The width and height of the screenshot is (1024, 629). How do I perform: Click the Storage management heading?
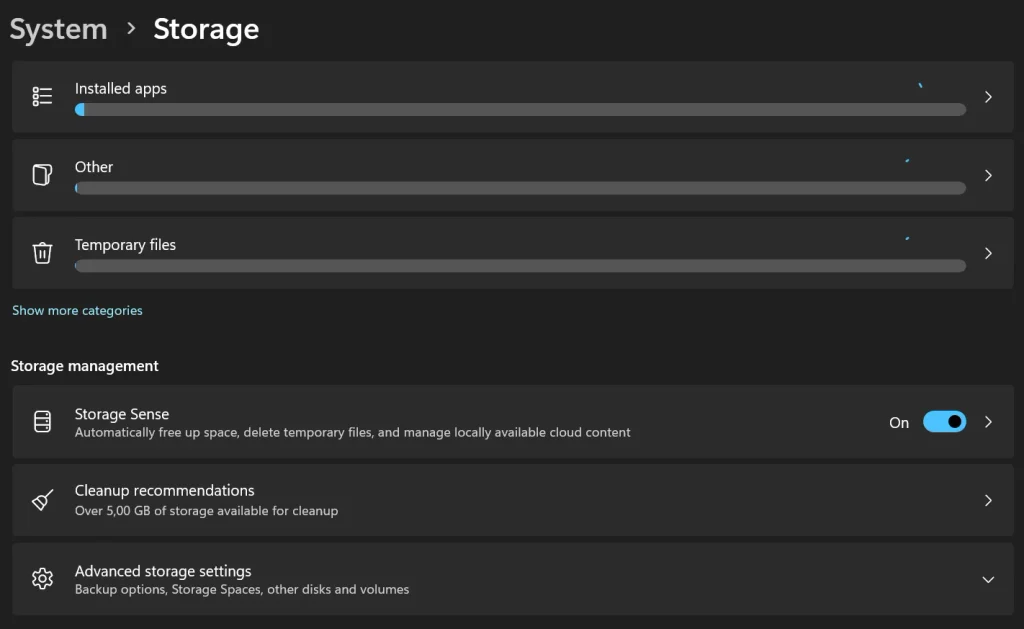click(x=84, y=366)
